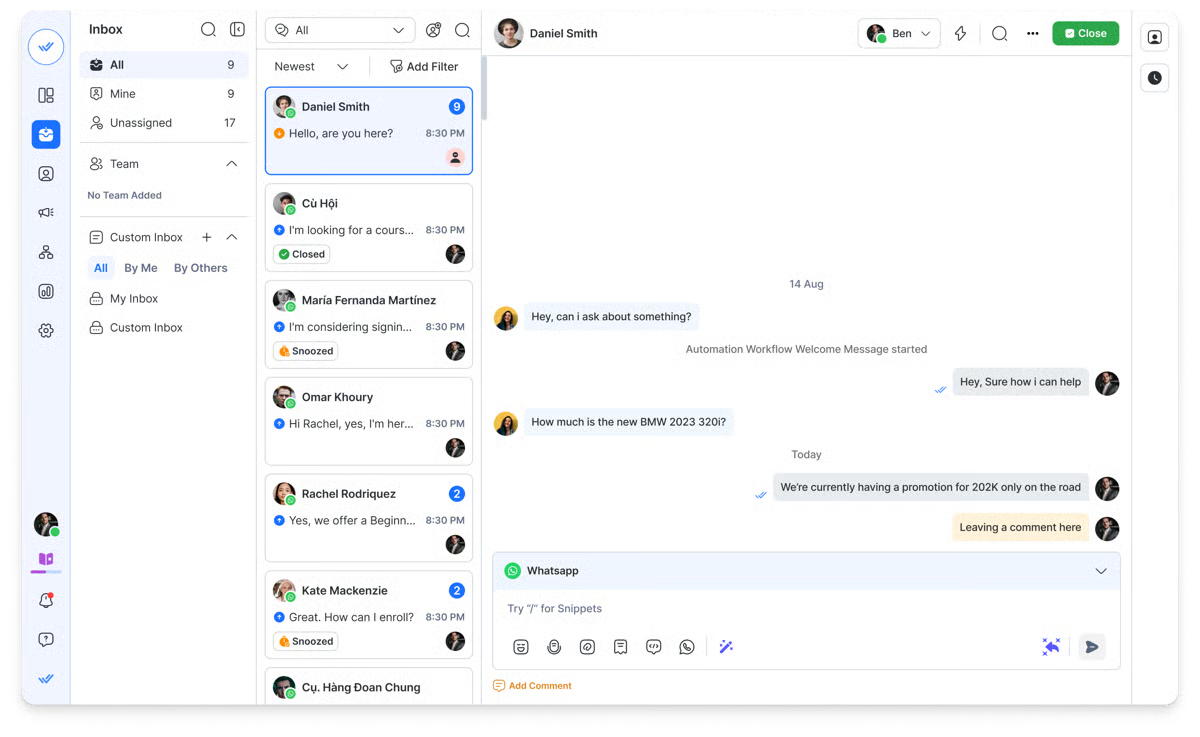This screenshot has height=737, width=1200.
Task: Open the Newest sort dropdown
Action: point(311,67)
